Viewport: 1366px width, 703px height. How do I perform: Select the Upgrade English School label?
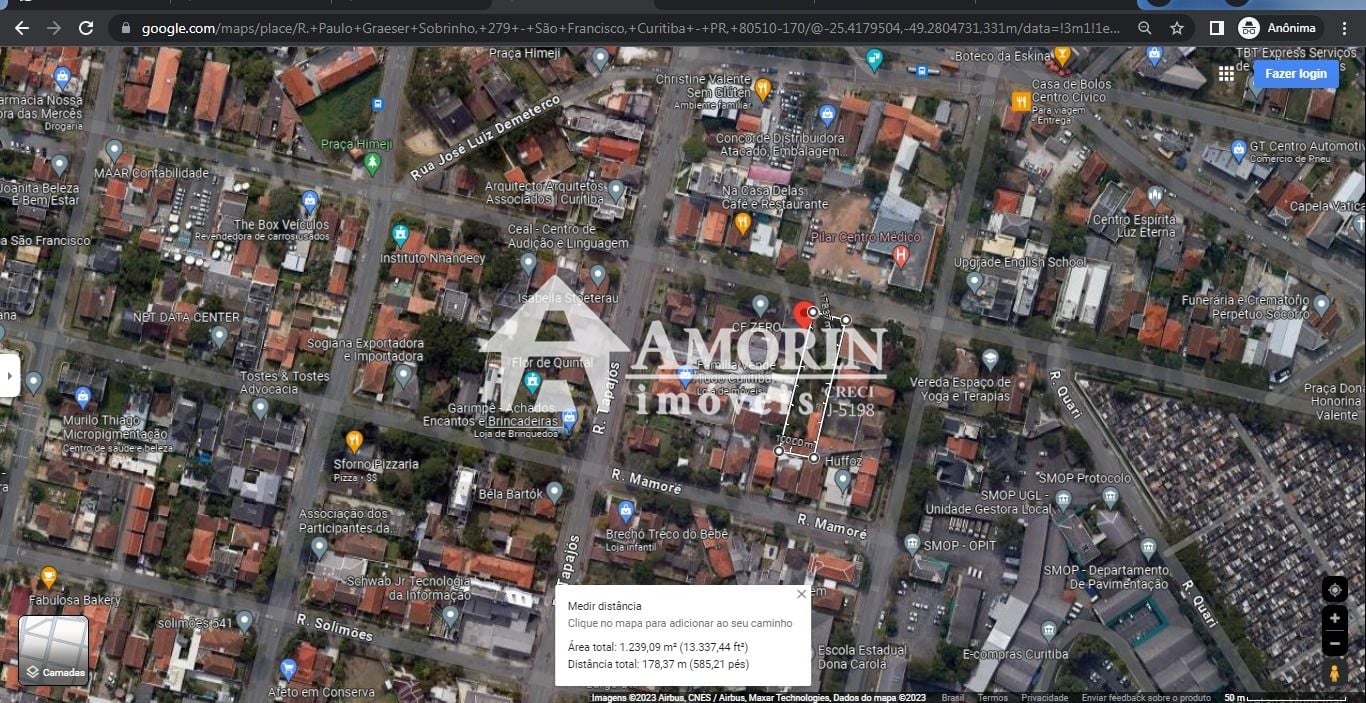1020,262
